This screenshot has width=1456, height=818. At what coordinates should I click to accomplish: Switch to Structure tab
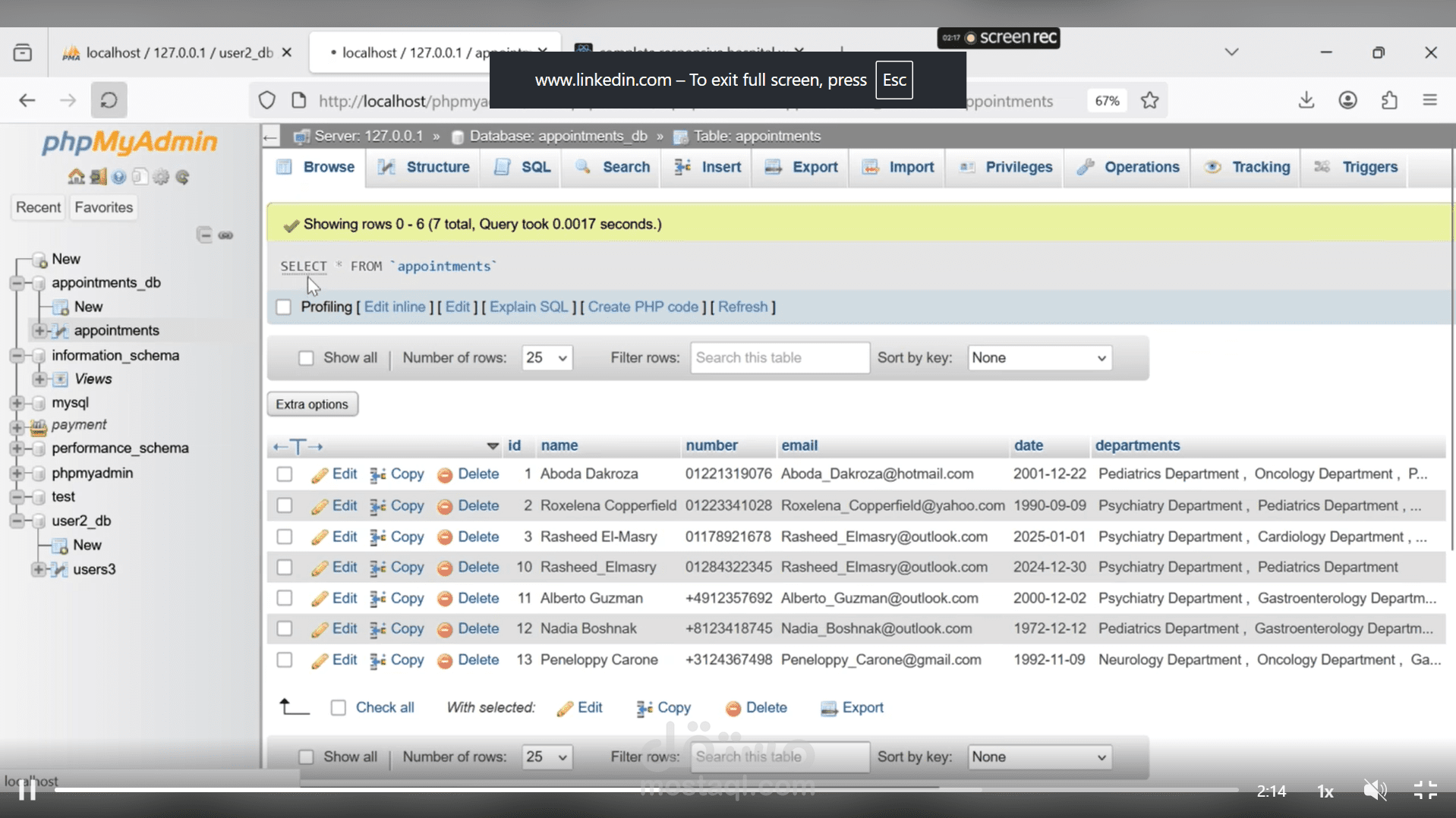(424, 167)
